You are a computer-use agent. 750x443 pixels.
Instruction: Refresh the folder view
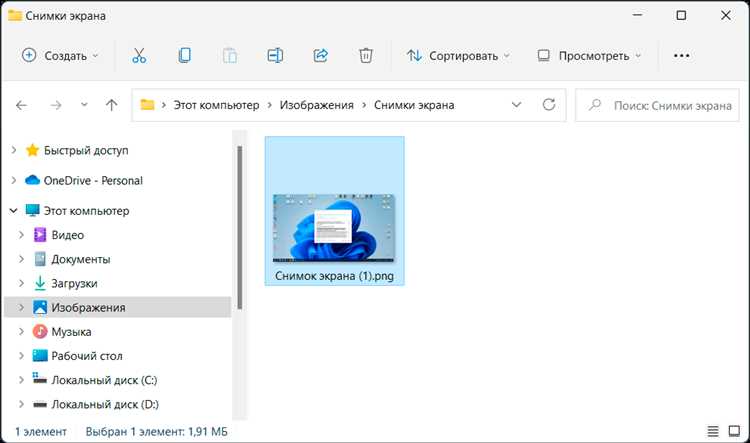click(549, 104)
